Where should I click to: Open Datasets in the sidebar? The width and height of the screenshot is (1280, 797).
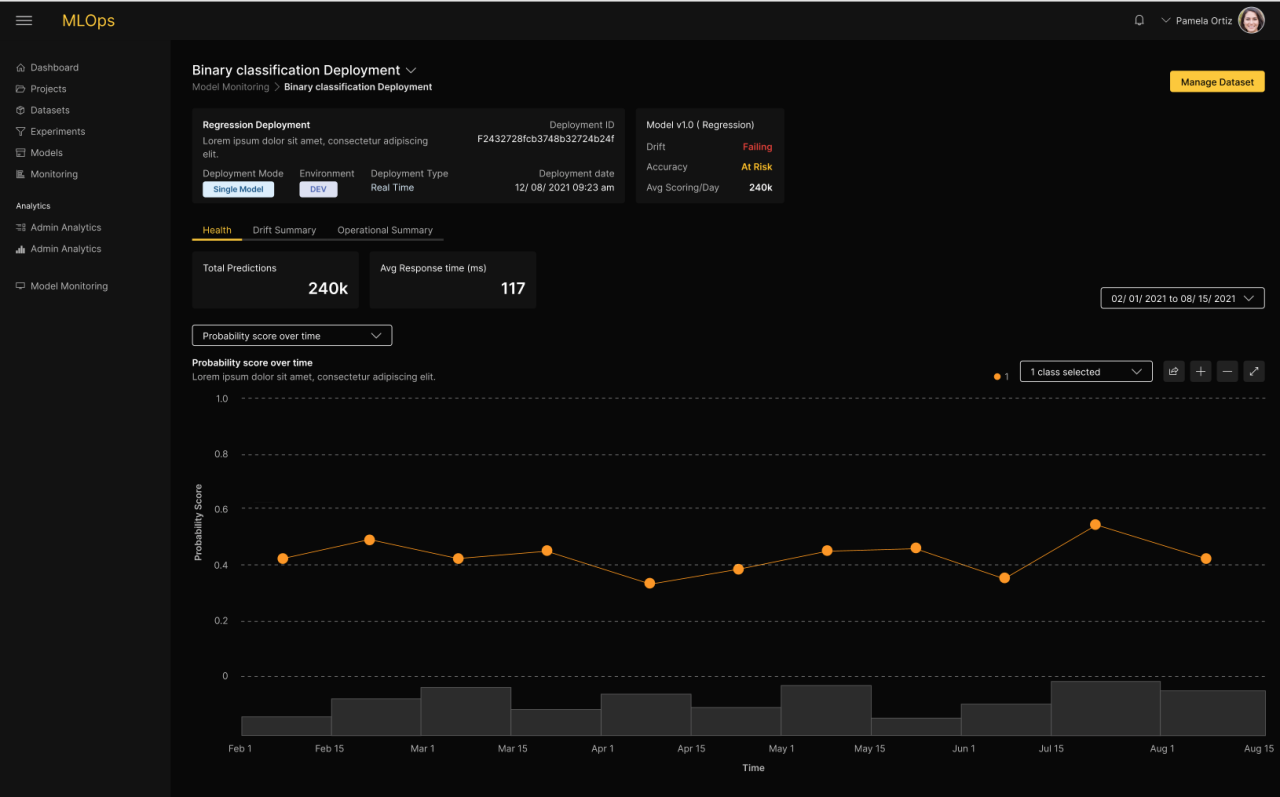tap(49, 110)
